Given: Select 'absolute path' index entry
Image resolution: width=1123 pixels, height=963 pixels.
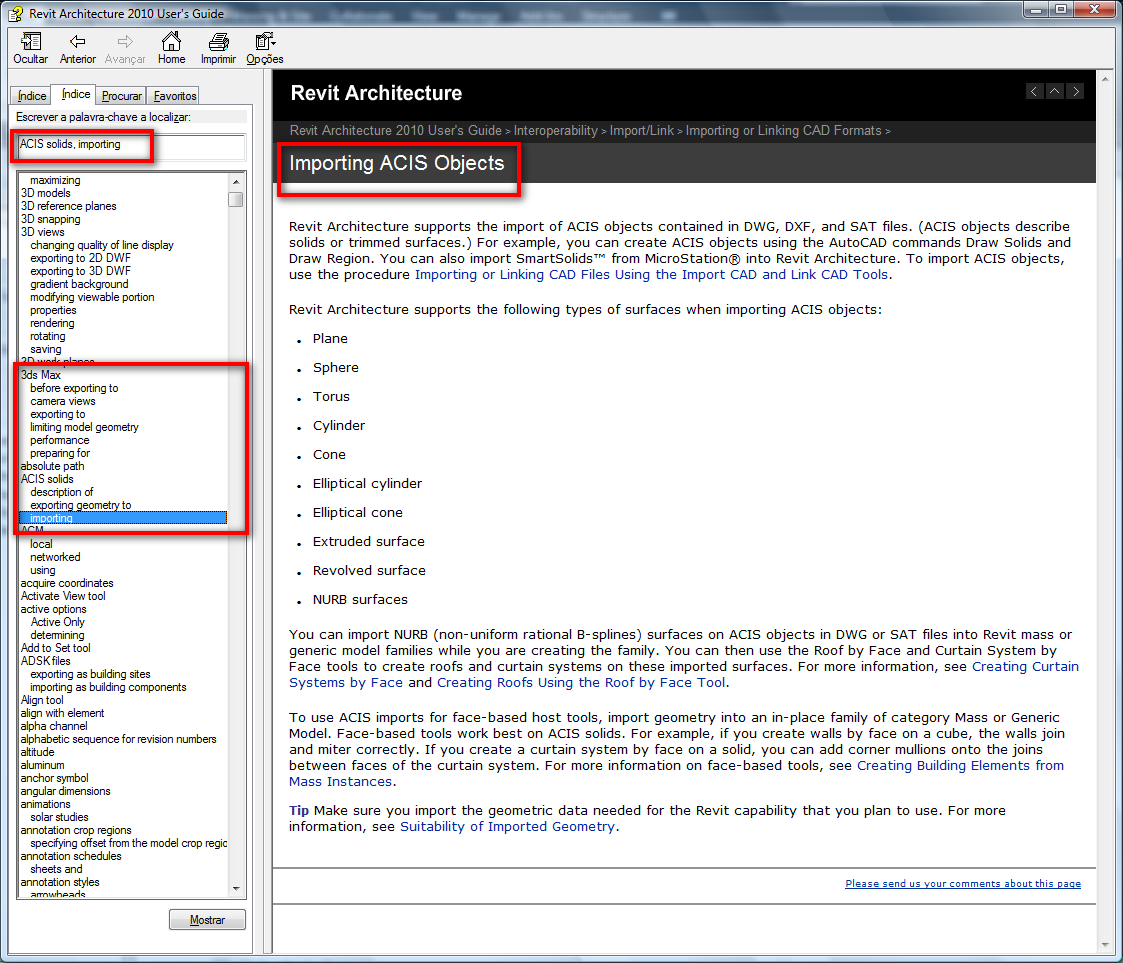Looking at the screenshot, I should click(x=52, y=466).
